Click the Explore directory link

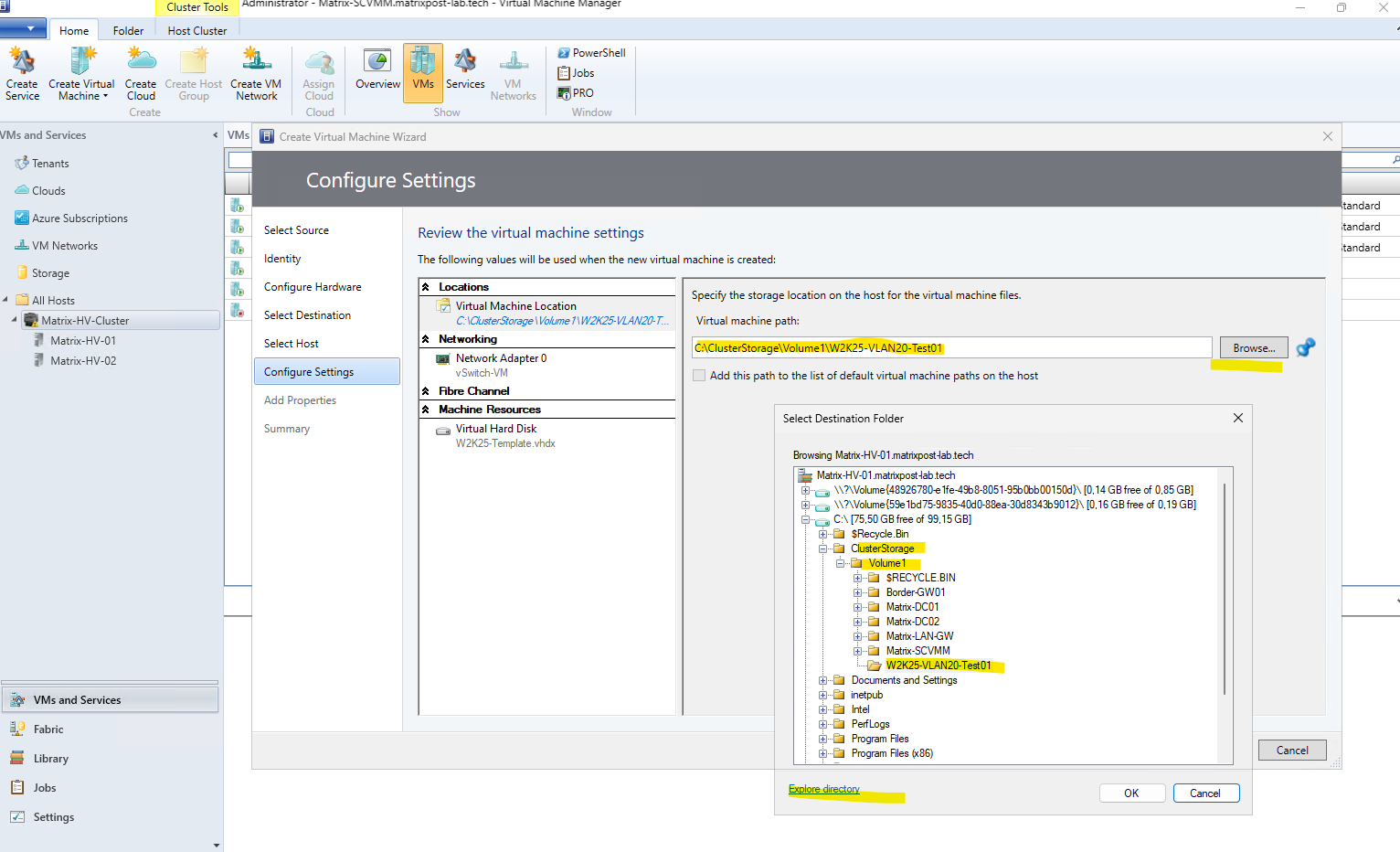[824, 789]
